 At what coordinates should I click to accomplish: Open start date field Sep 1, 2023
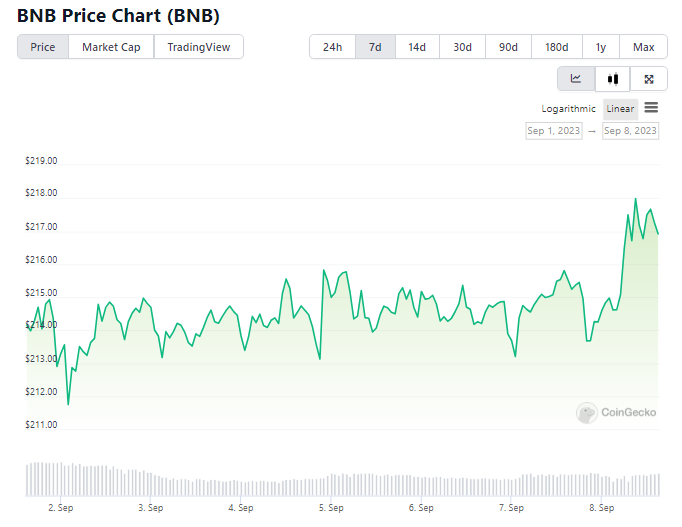click(x=554, y=131)
